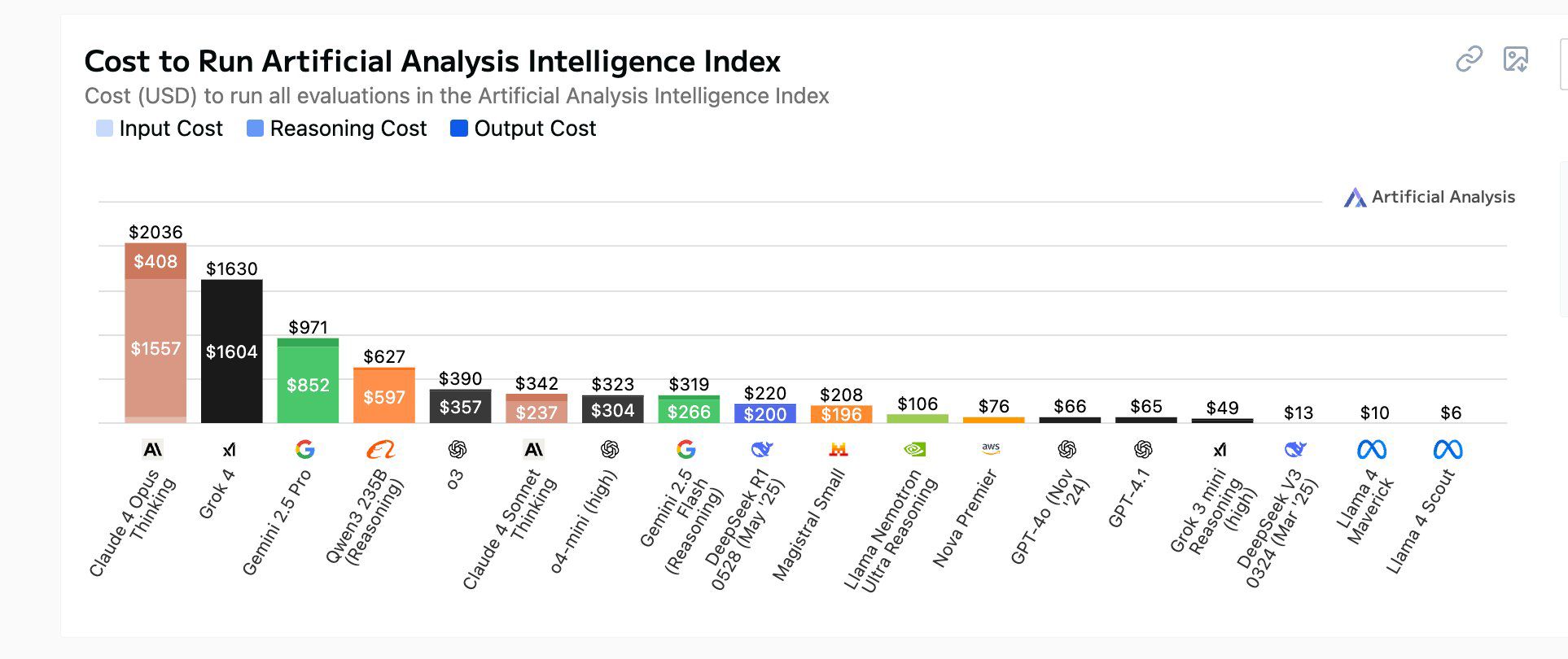The image size is (1568, 659).
Task: Click the NVIDIA logo below Nemotron bar
Action: click(915, 449)
